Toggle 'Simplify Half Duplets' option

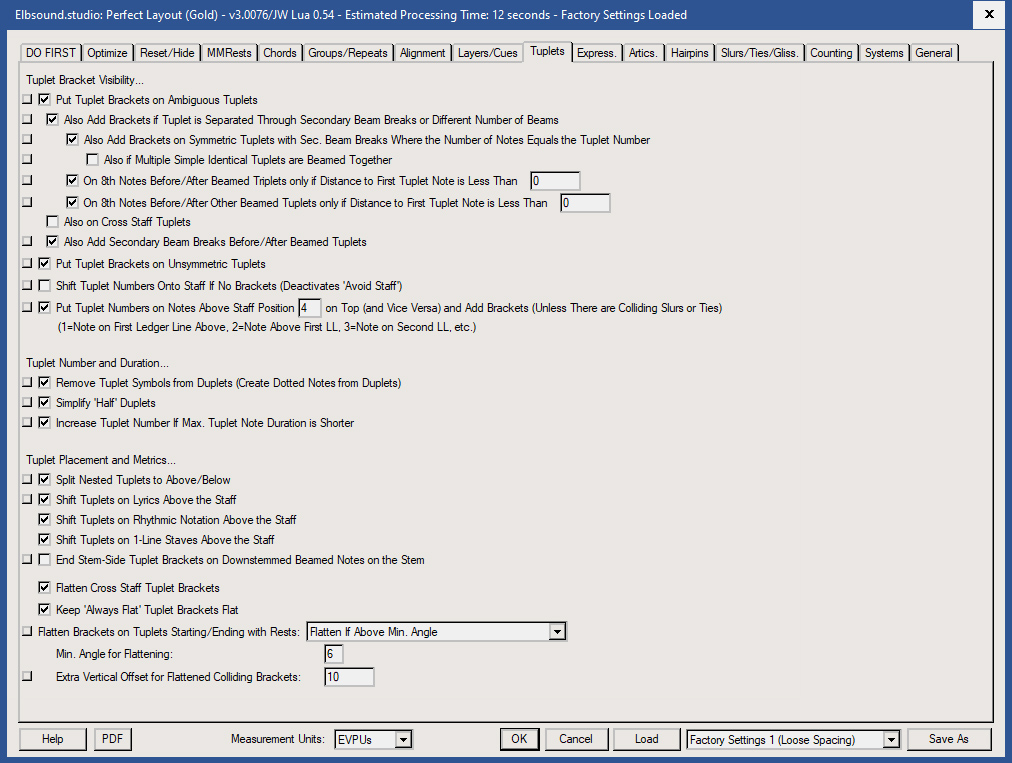tap(44, 402)
